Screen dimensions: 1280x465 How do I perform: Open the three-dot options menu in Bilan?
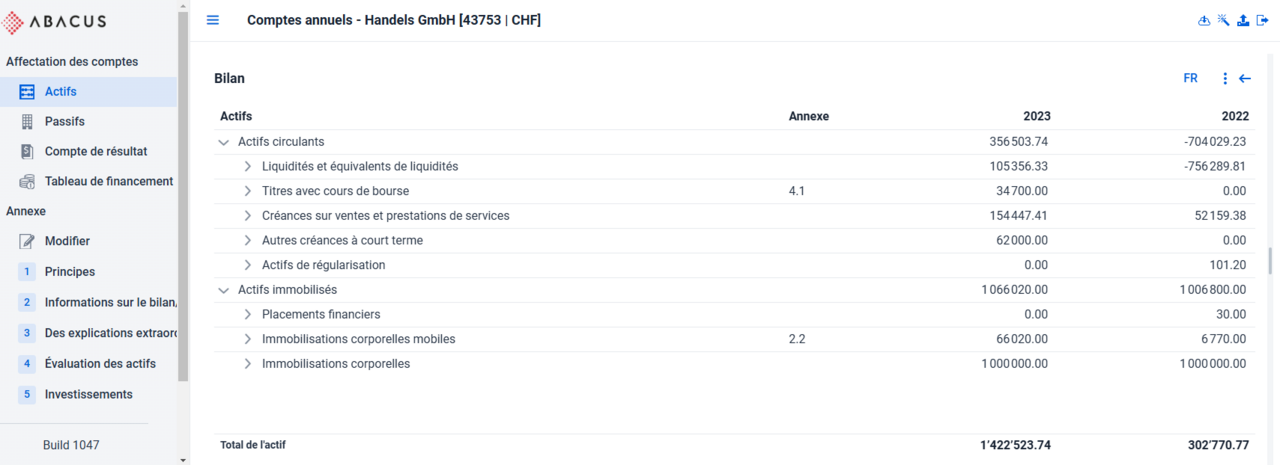[x=1225, y=78]
